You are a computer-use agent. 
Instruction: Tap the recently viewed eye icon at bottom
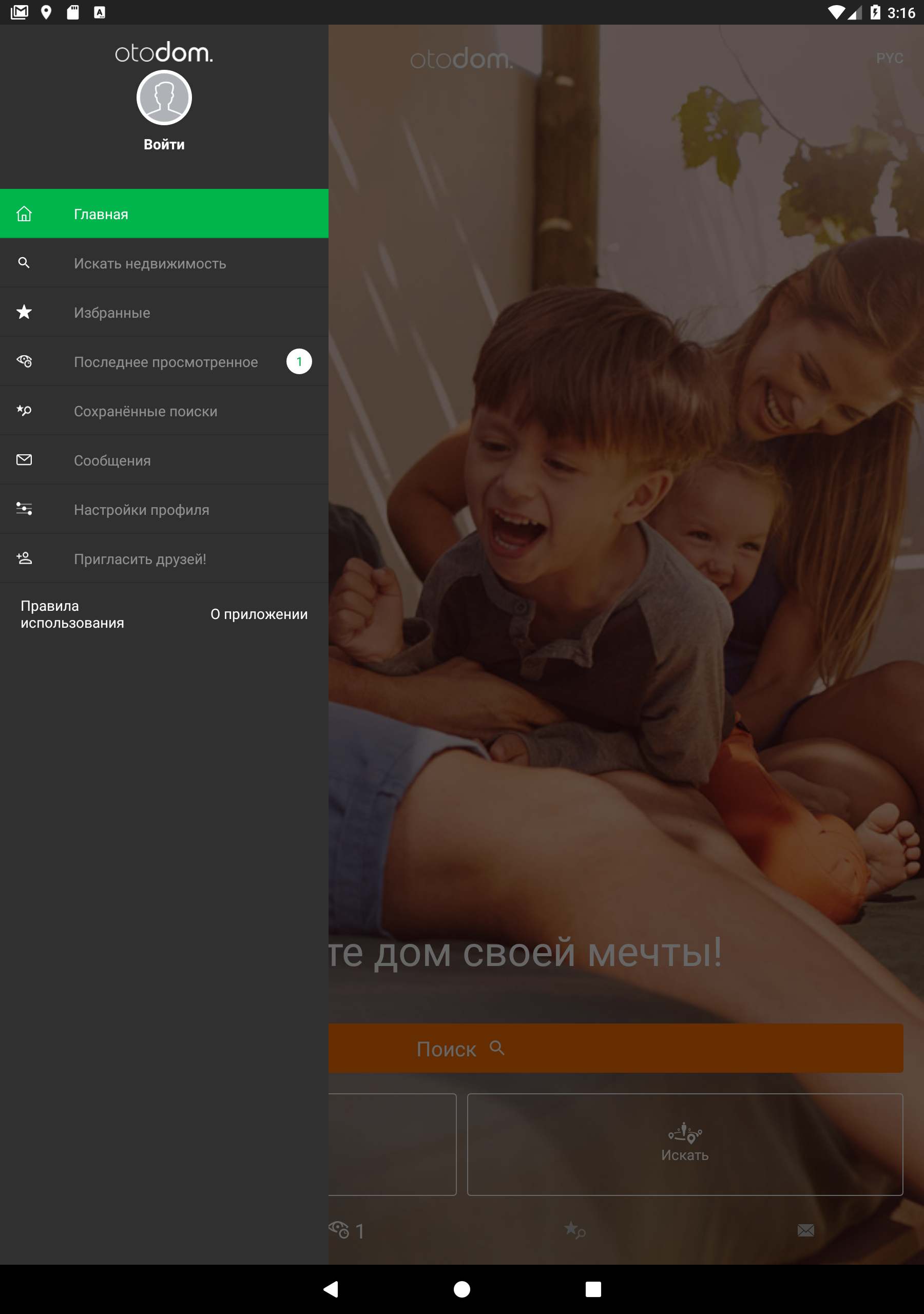tap(339, 1229)
